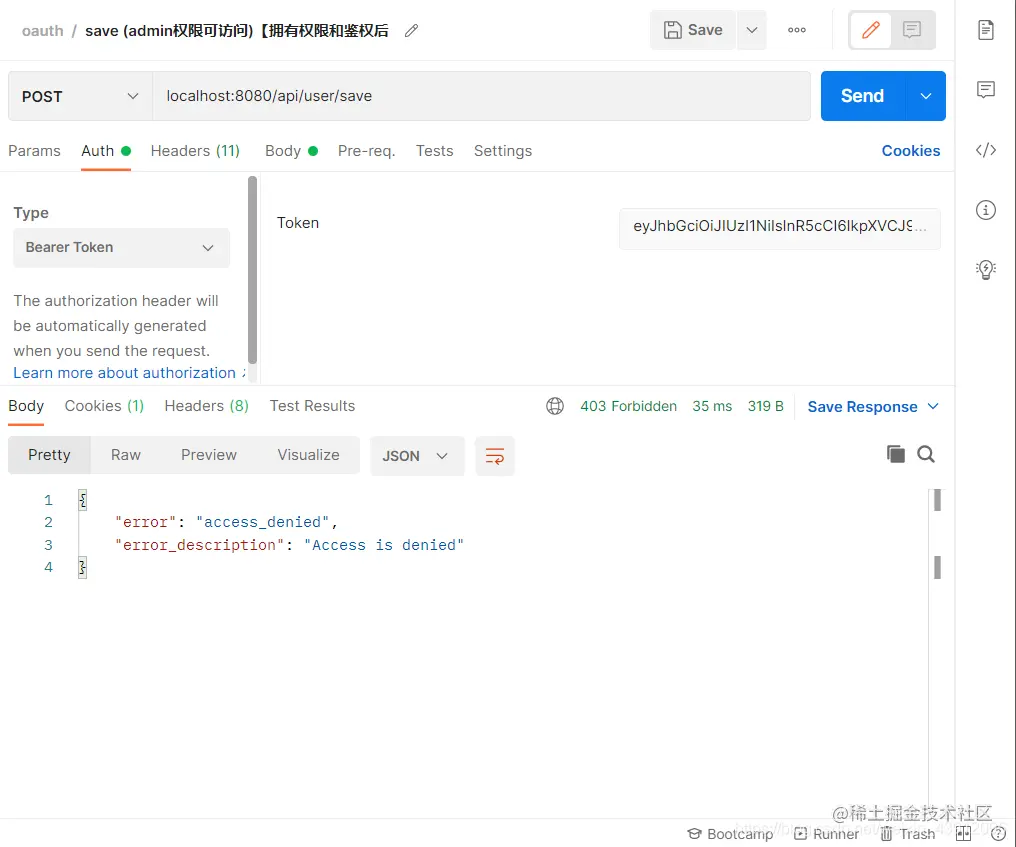
Task: Open Runner in the status bar
Action: (826, 834)
